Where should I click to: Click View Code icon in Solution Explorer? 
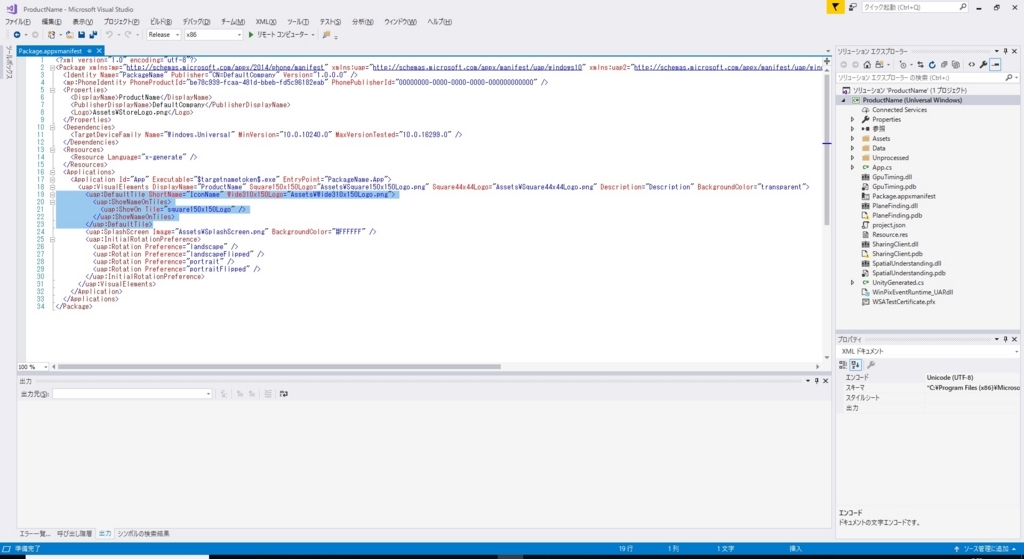pyautogui.click(x=971, y=65)
